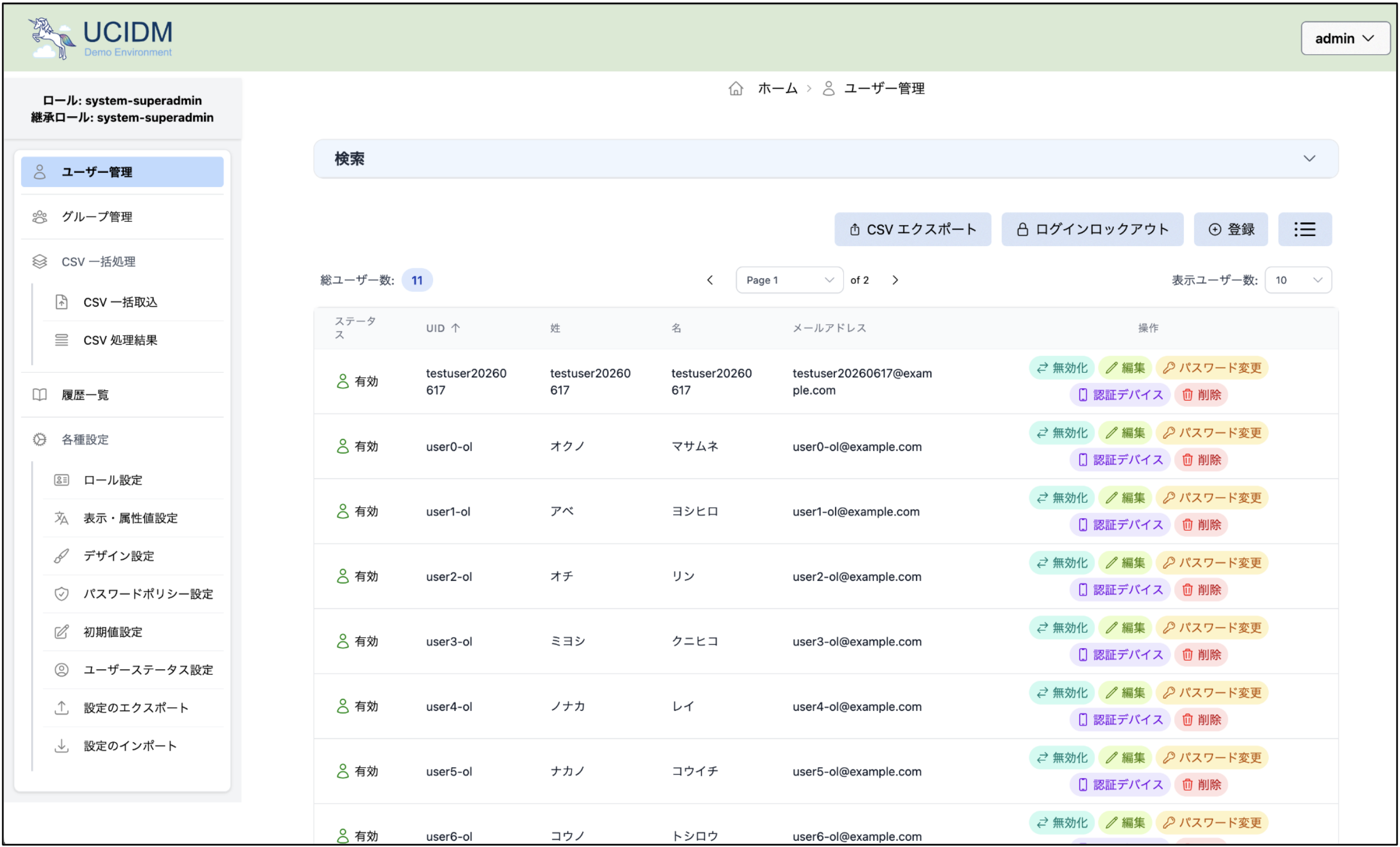Open 設定のインポート page
The image size is (1400, 847).
click(x=133, y=746)
